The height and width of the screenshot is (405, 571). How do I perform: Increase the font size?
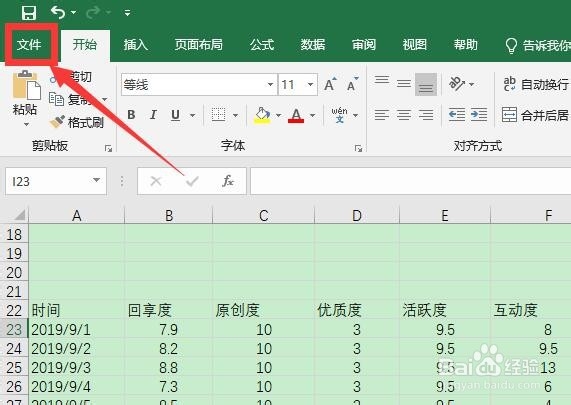pyautogui.click(x=331, y=84)
